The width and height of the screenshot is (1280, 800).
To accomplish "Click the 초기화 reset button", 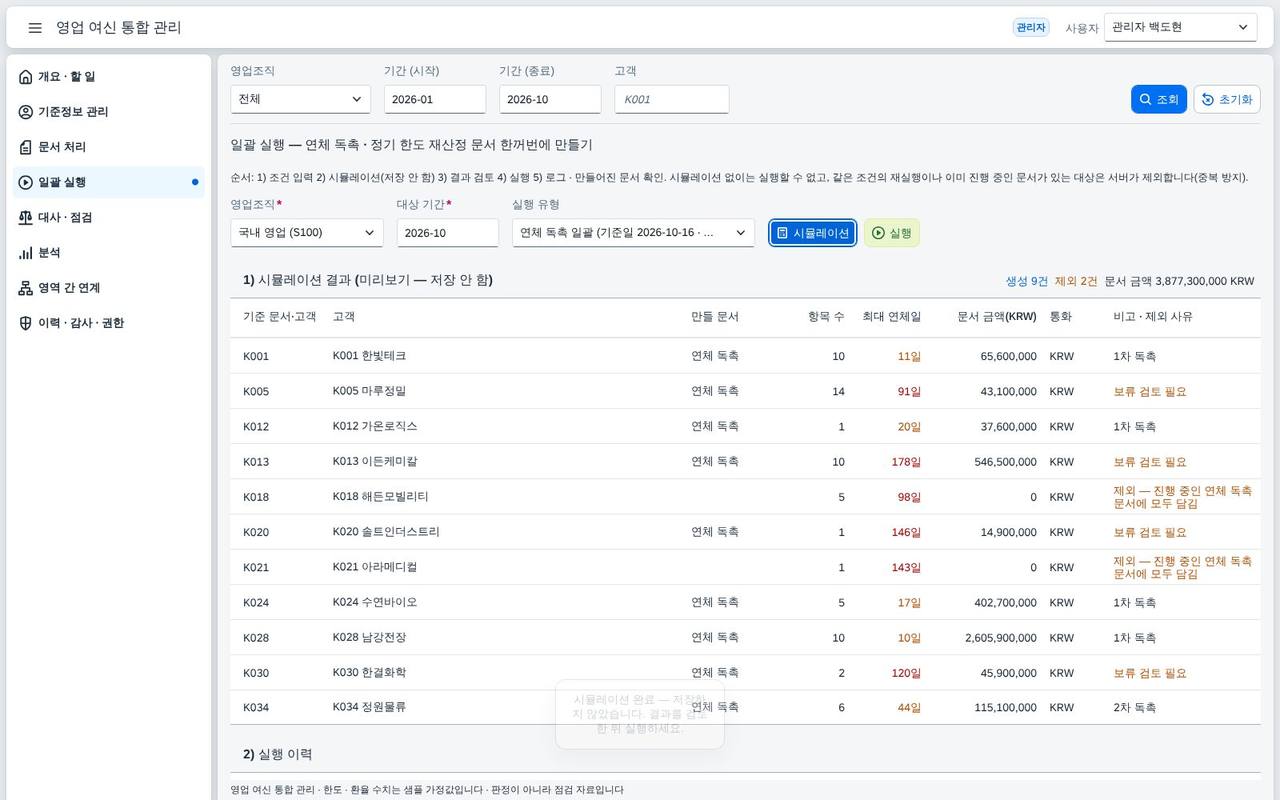I will 1227,99.
